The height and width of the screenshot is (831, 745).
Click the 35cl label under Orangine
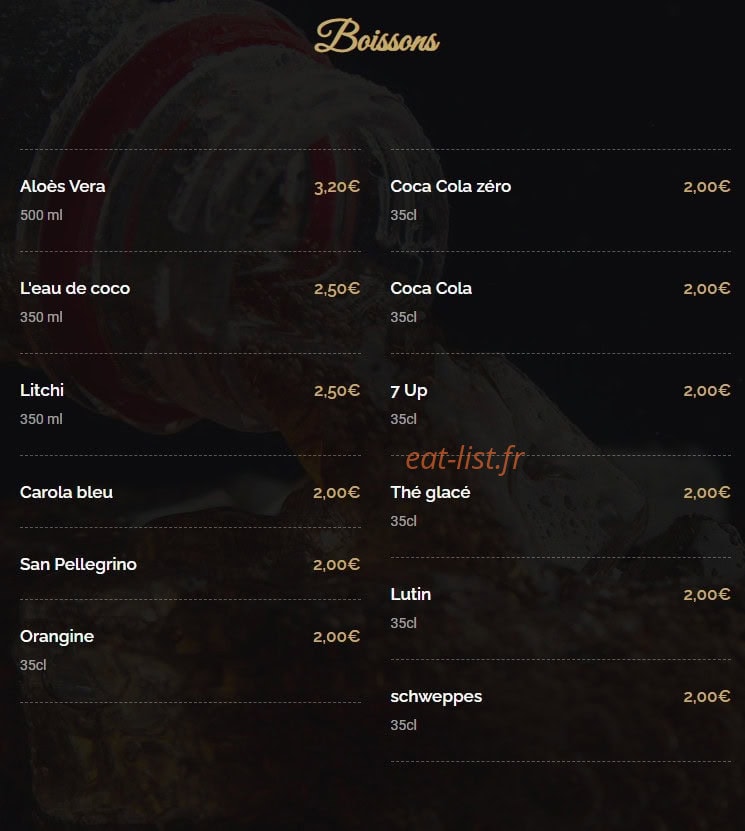(33, 665)
